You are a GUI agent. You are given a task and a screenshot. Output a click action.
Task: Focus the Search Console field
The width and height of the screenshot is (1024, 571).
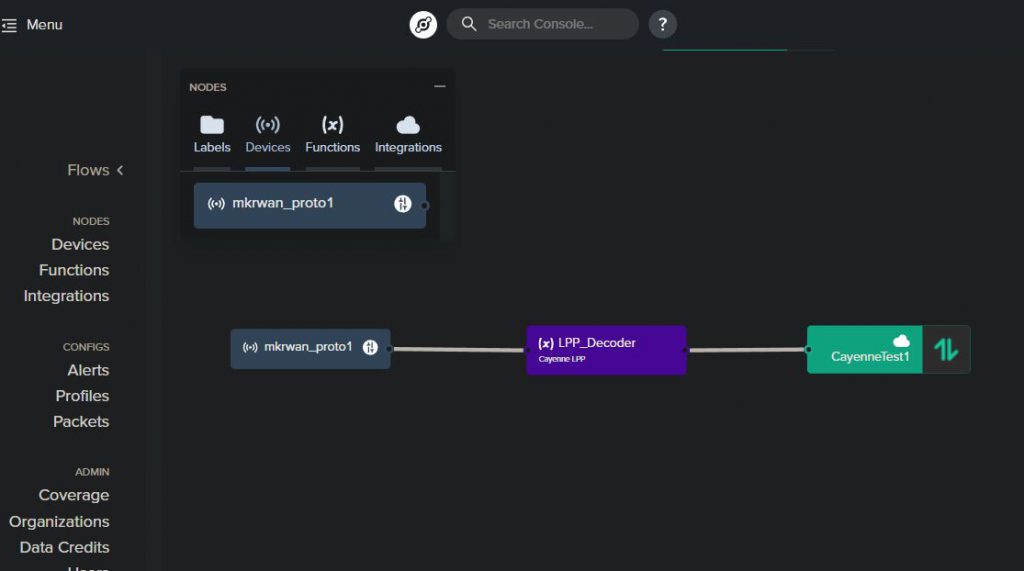tap(543, 24)
